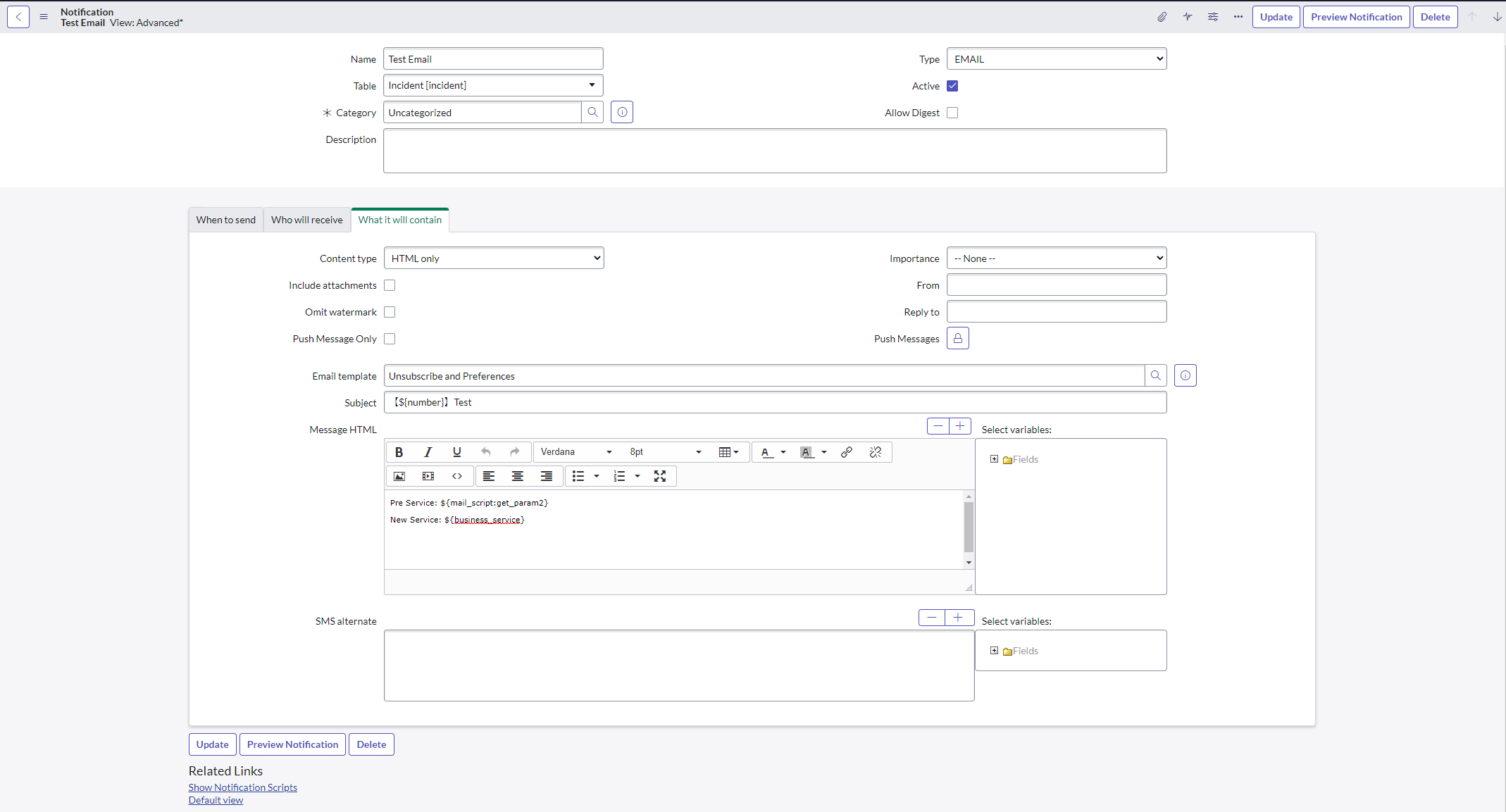Enable the Allow Digest checkbox
Image resolution: width=1506 pixels, height=812 pixels.
click(x=952, y=113)
